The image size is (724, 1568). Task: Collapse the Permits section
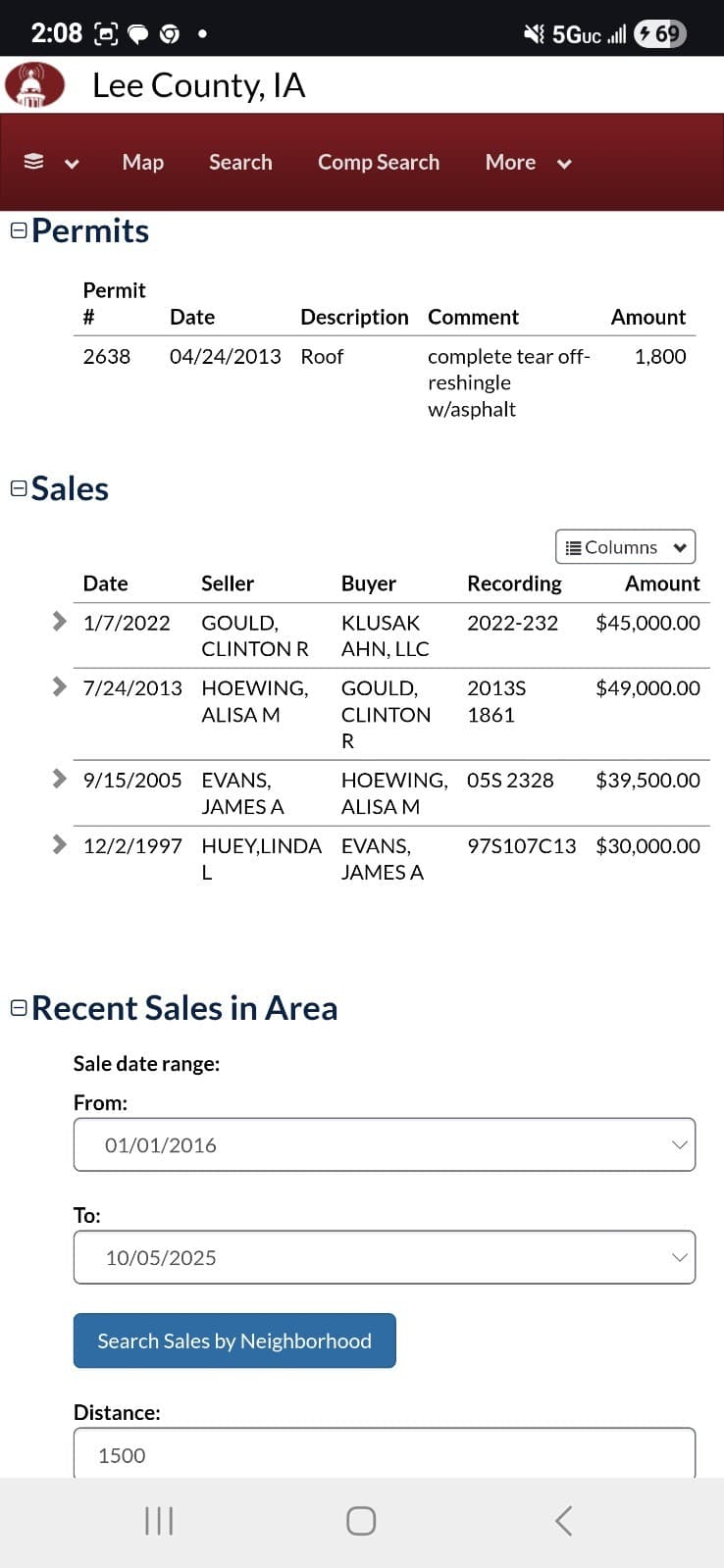(x=19, y=230)
